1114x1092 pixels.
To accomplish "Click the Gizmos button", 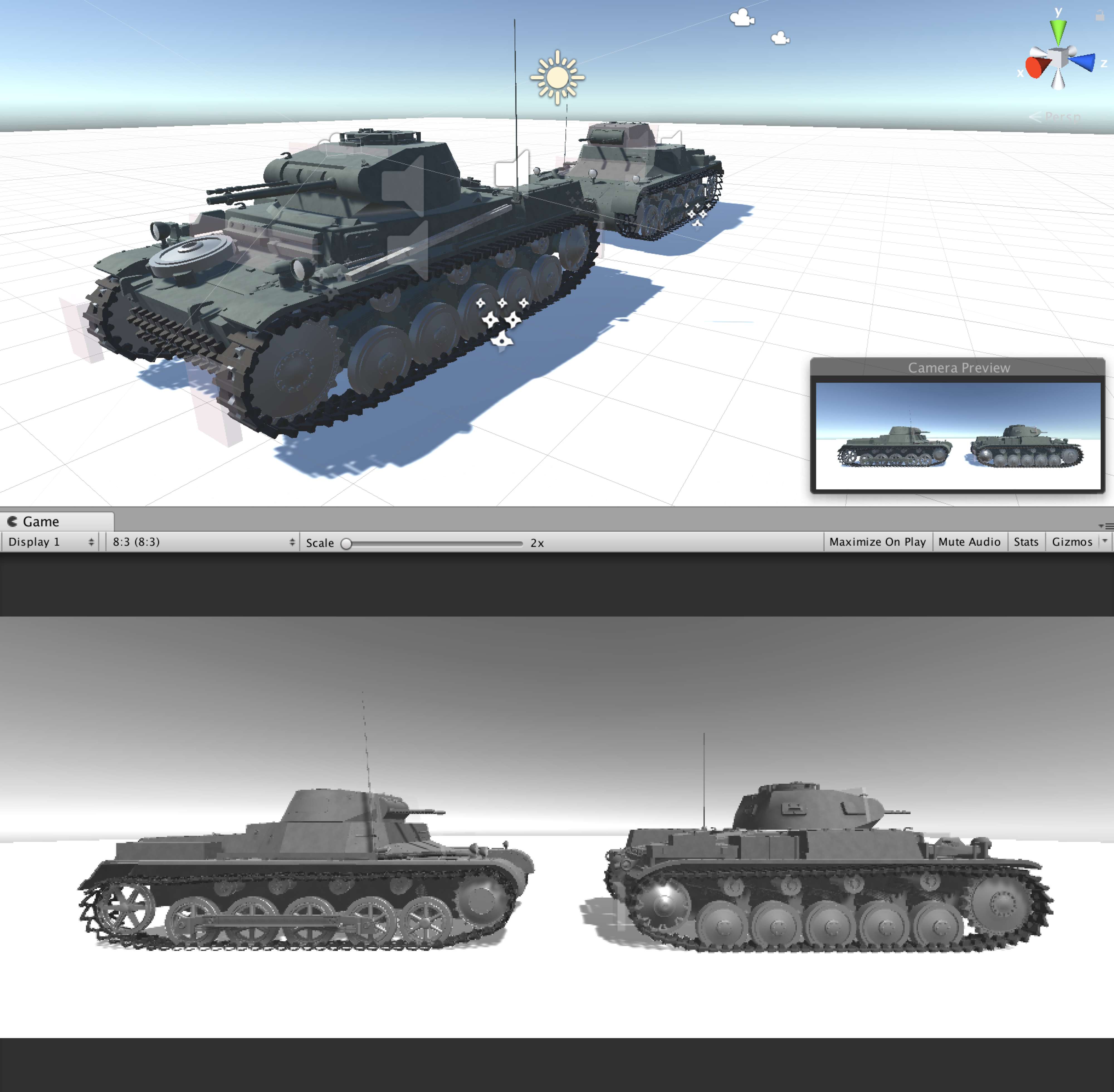I will coord(1071,542).
